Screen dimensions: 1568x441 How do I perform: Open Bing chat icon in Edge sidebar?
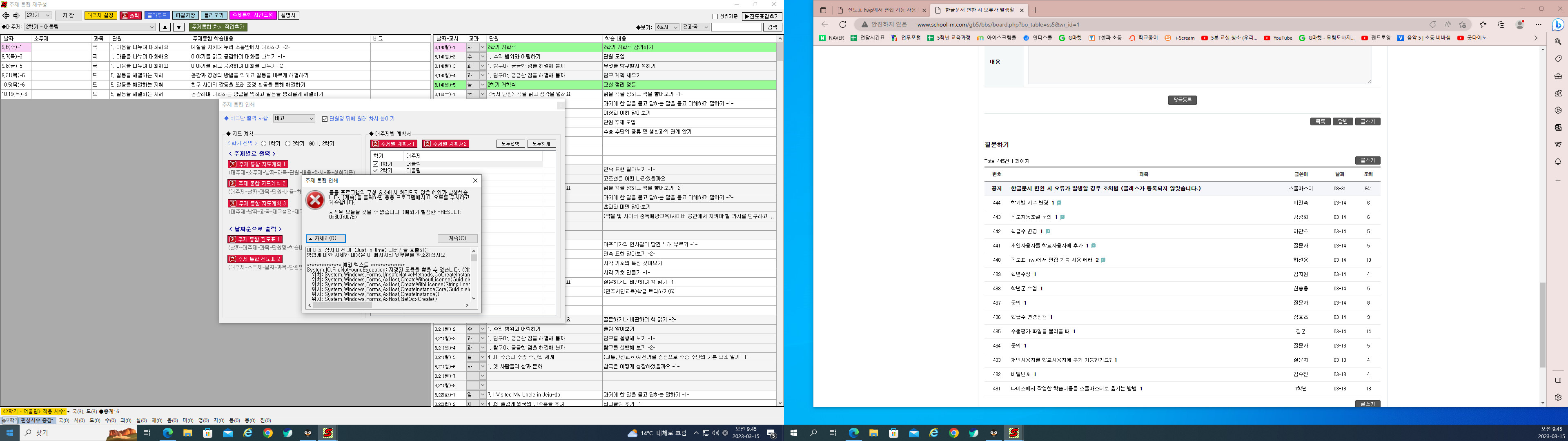pos(1558,24)
